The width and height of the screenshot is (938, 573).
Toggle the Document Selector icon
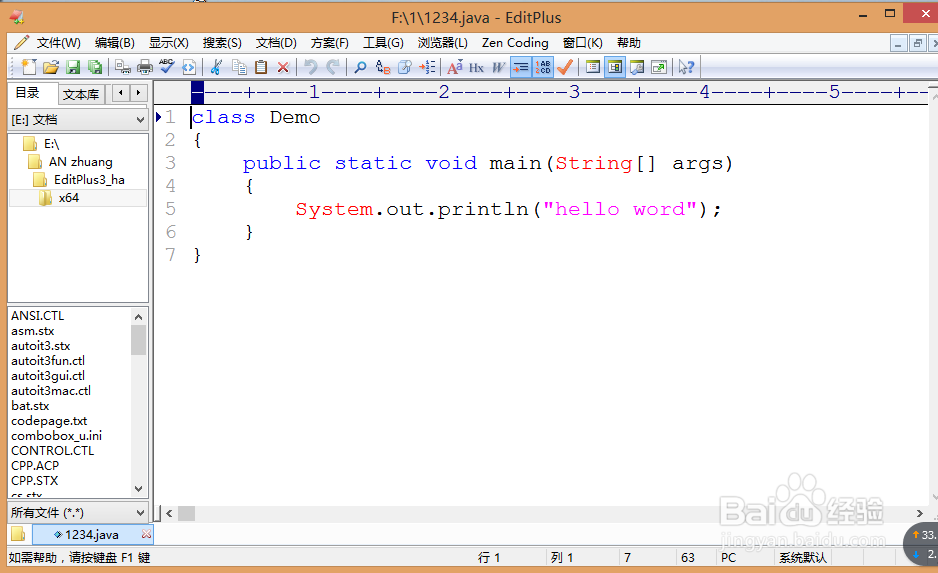click(593, 67)
